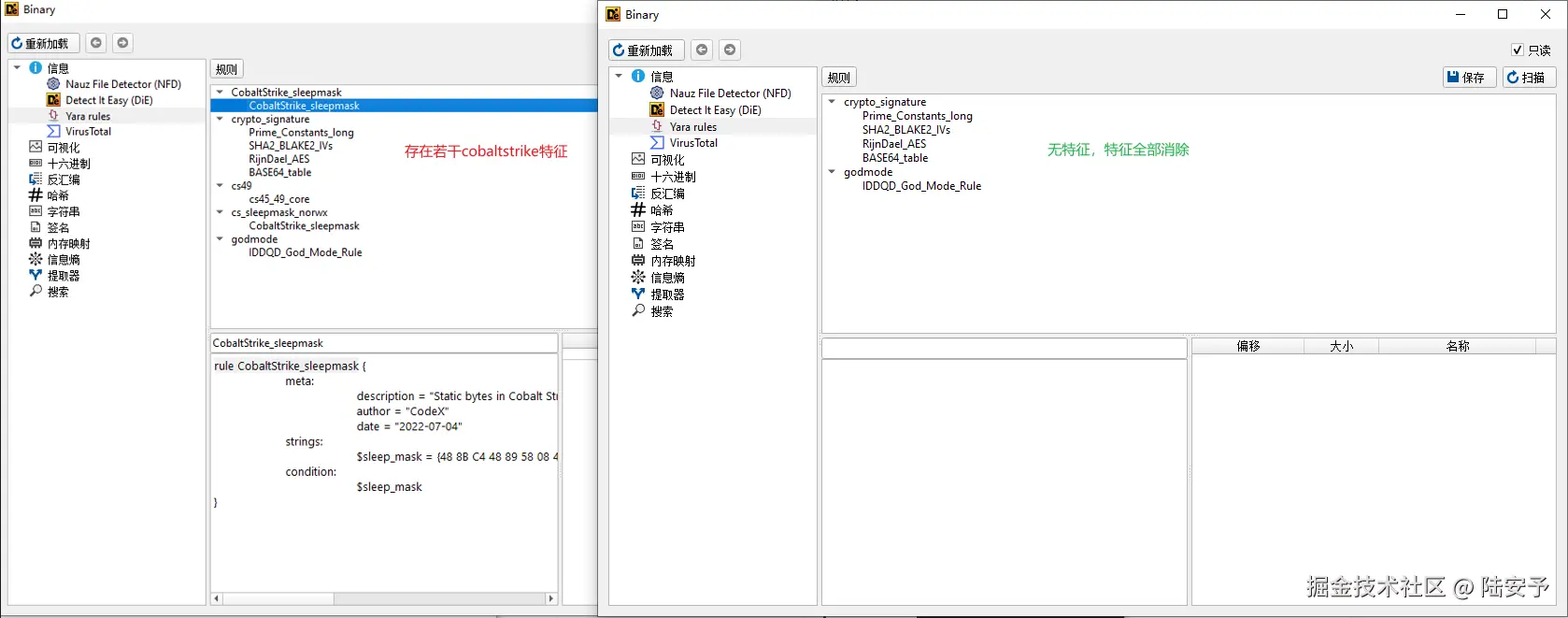Screen dimensions: 1568x618
Task: Open 哈希 hash icon in left window
Action: tap(36, 195)
